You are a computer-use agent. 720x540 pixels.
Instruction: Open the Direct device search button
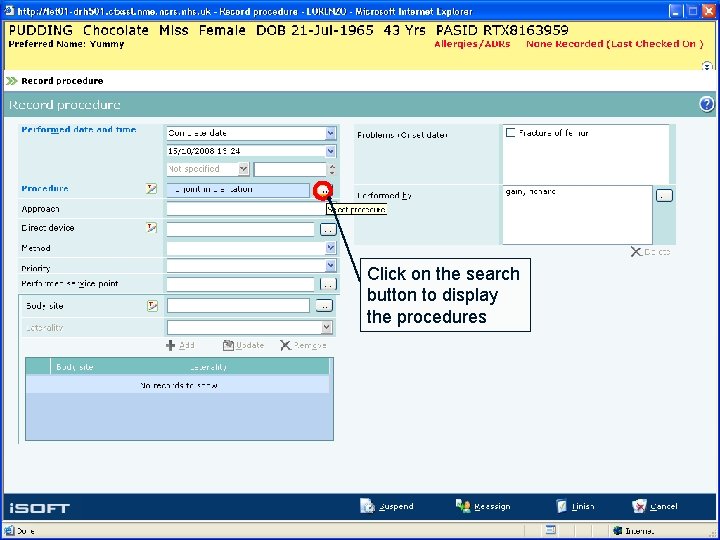(328, 229)
